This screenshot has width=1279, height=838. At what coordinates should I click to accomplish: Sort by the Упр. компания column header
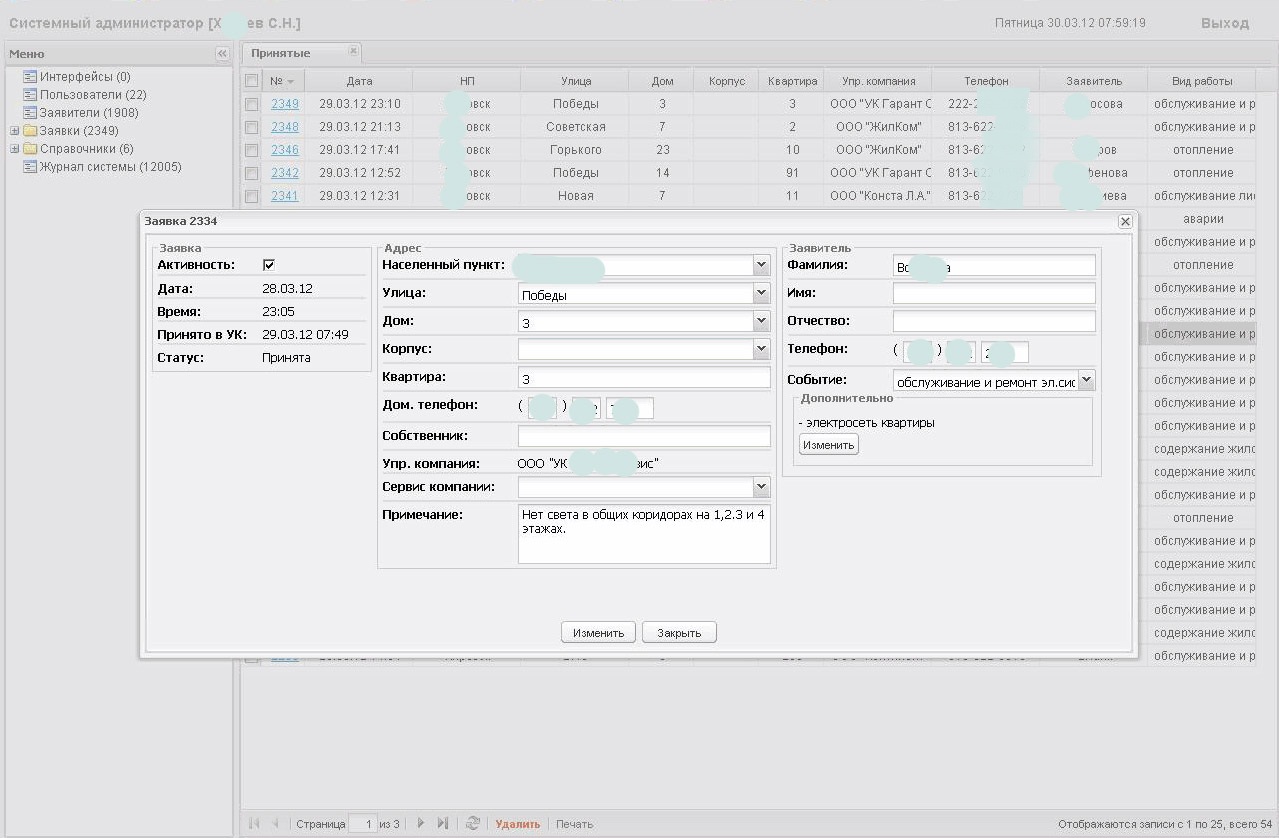(878, 81)
